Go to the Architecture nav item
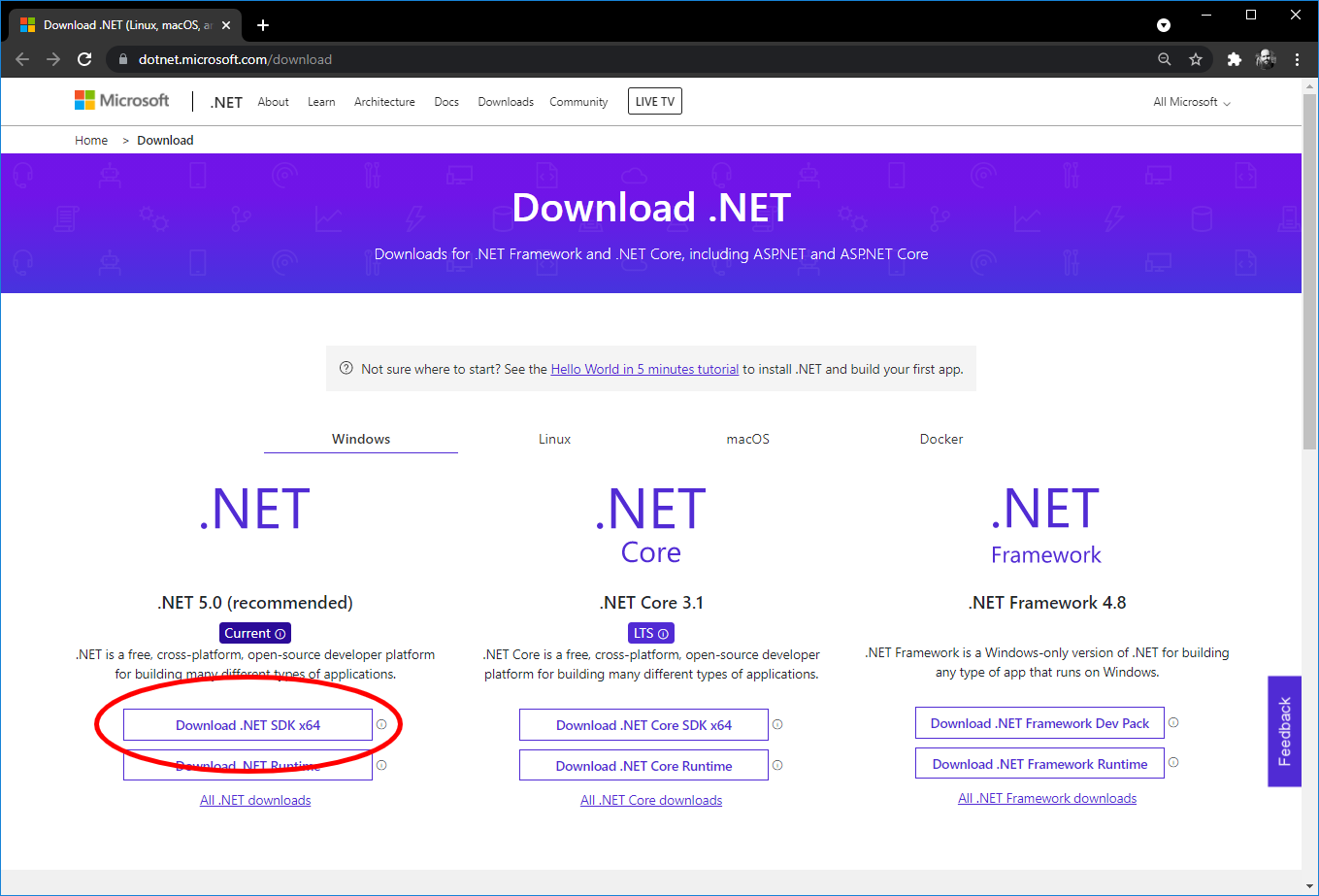Viewport: 1319px width, 896px height. pyautogui.click(x=384, y=102)
